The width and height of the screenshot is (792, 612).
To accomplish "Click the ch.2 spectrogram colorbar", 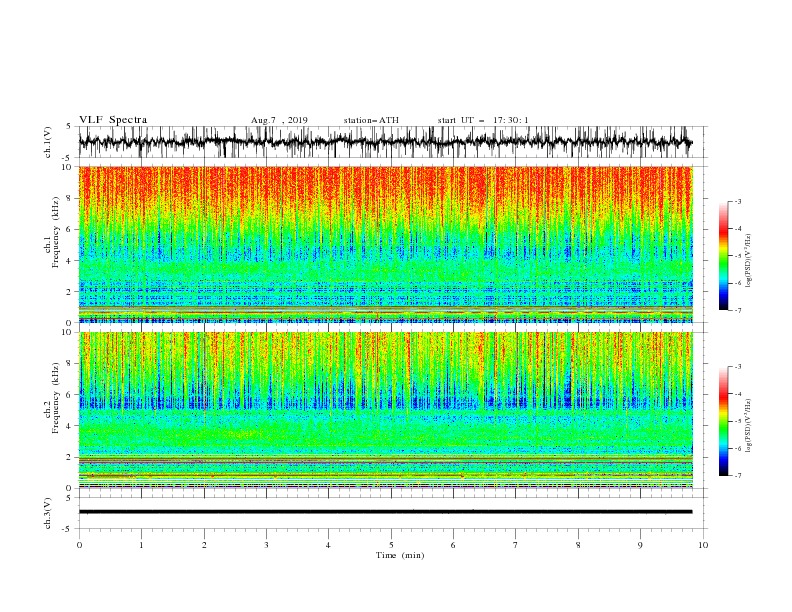I will point(723,421).
